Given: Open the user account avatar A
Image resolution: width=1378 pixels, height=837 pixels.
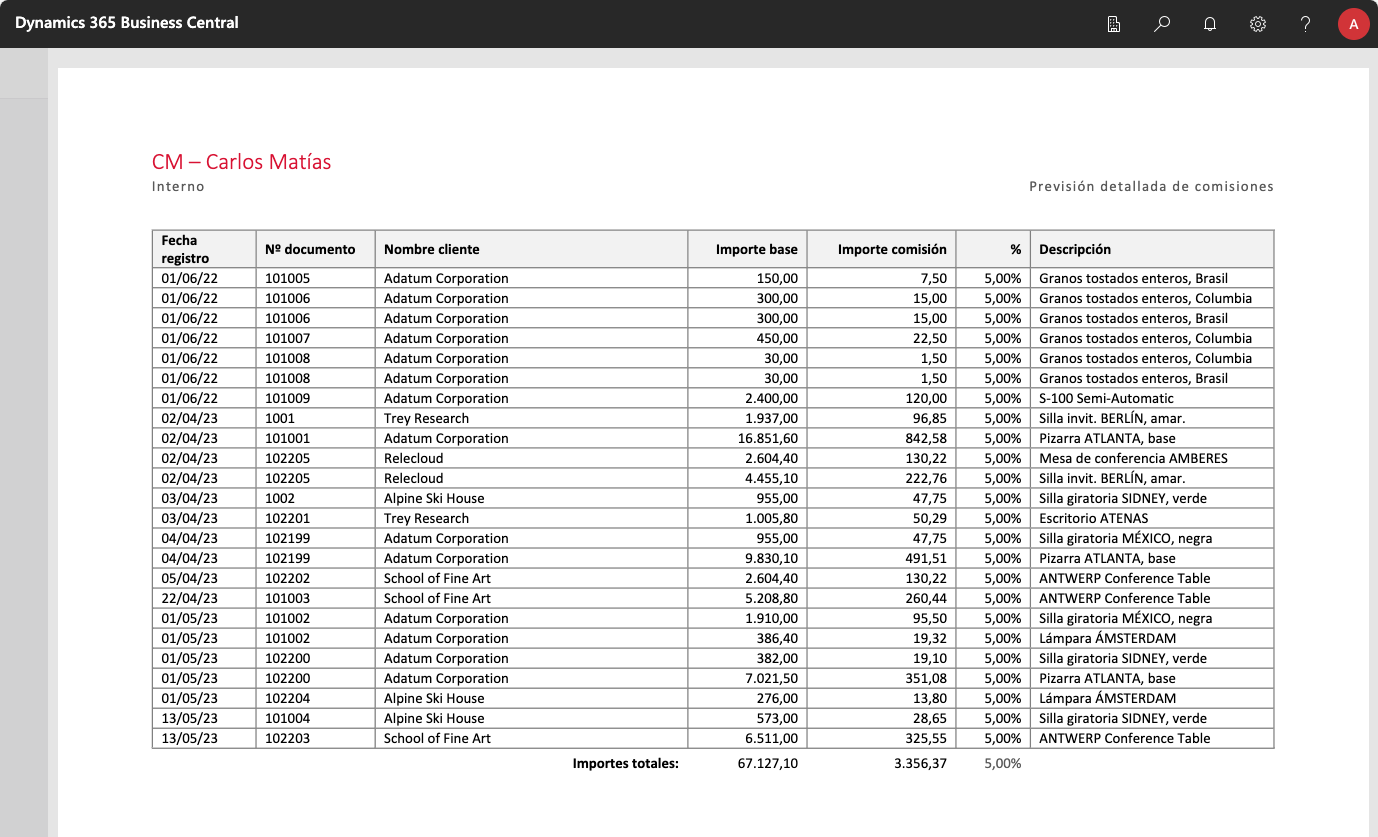Looking at the screenshot, I should pyautogui.click(x=1353, y=24).
